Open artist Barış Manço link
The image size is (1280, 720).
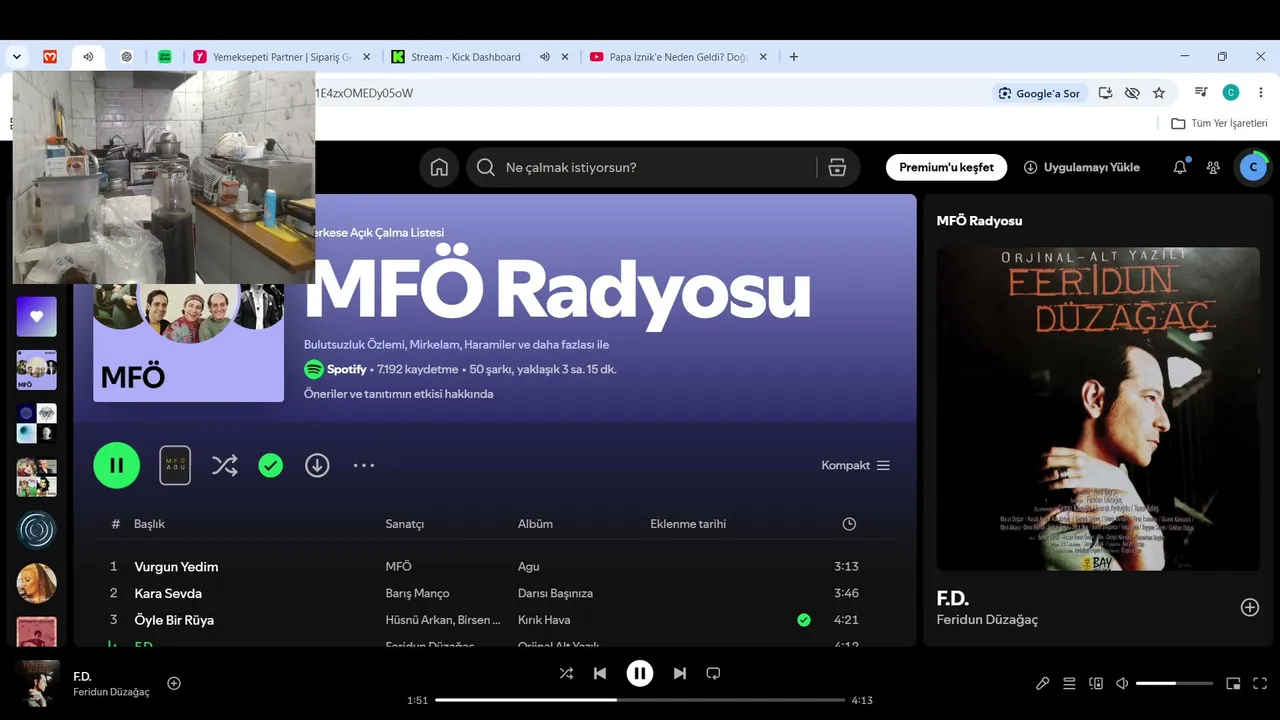(x=417, y=593)
